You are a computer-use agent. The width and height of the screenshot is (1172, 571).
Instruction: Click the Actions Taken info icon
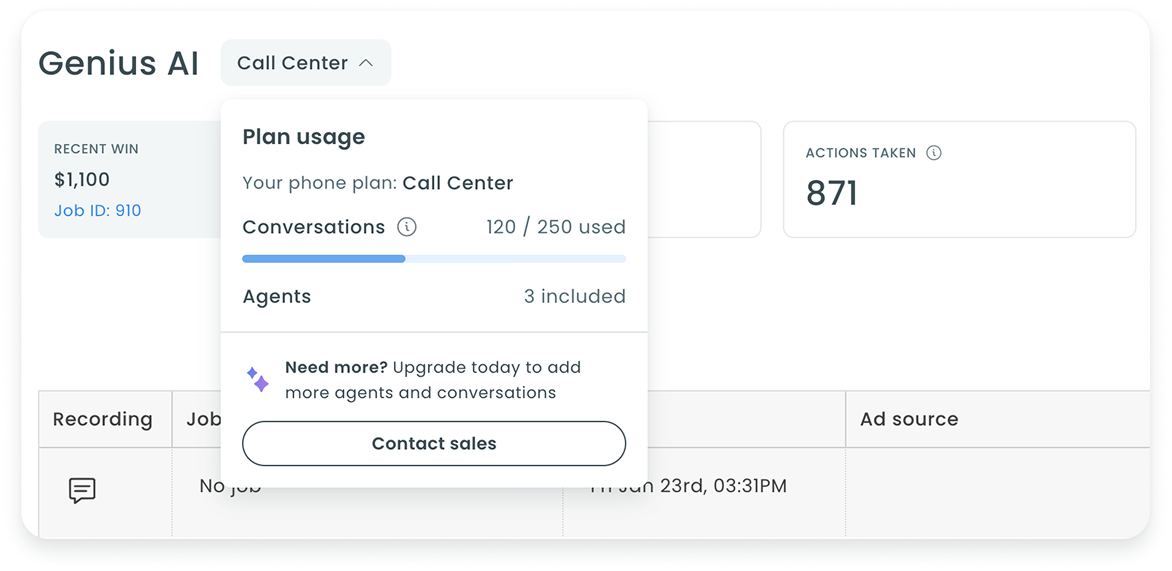tap(934, 153)
